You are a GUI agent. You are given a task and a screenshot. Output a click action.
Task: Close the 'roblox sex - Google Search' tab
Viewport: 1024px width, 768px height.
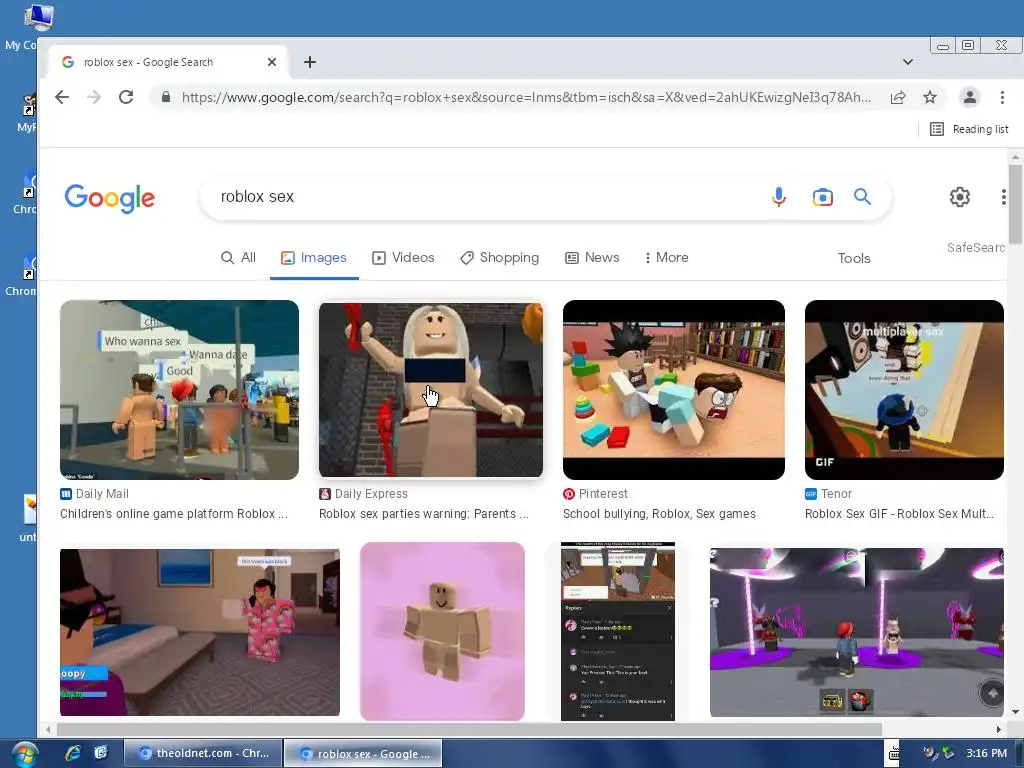tap(272, 62)
